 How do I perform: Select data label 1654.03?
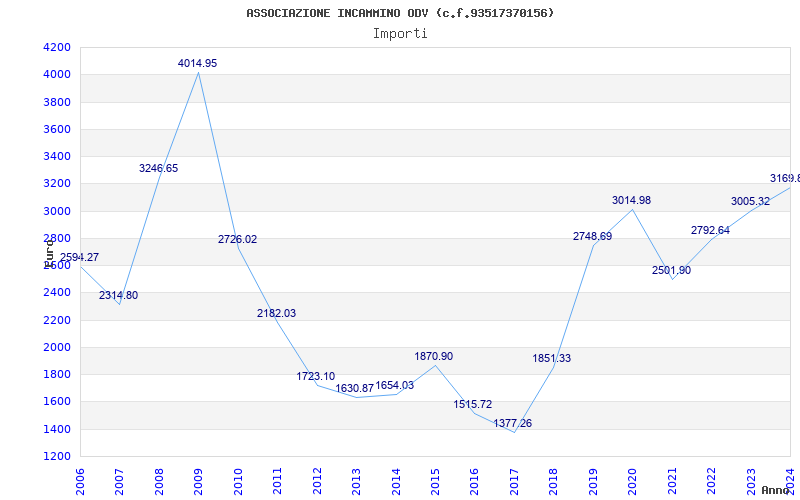pyautogui.click(x=395, y=386)
